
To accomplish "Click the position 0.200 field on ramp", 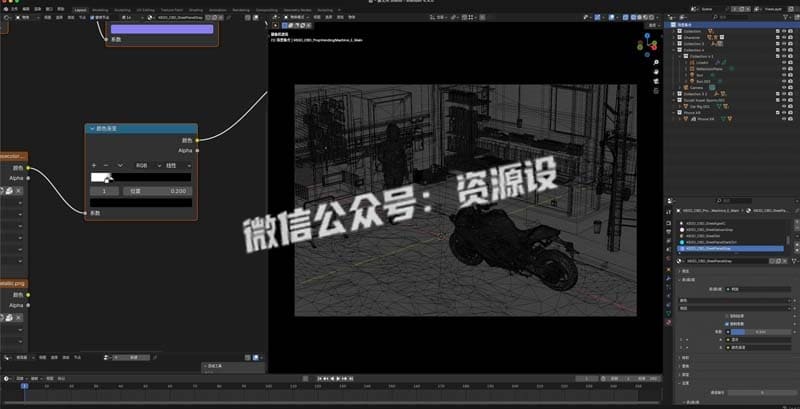I will click(158, 191).
